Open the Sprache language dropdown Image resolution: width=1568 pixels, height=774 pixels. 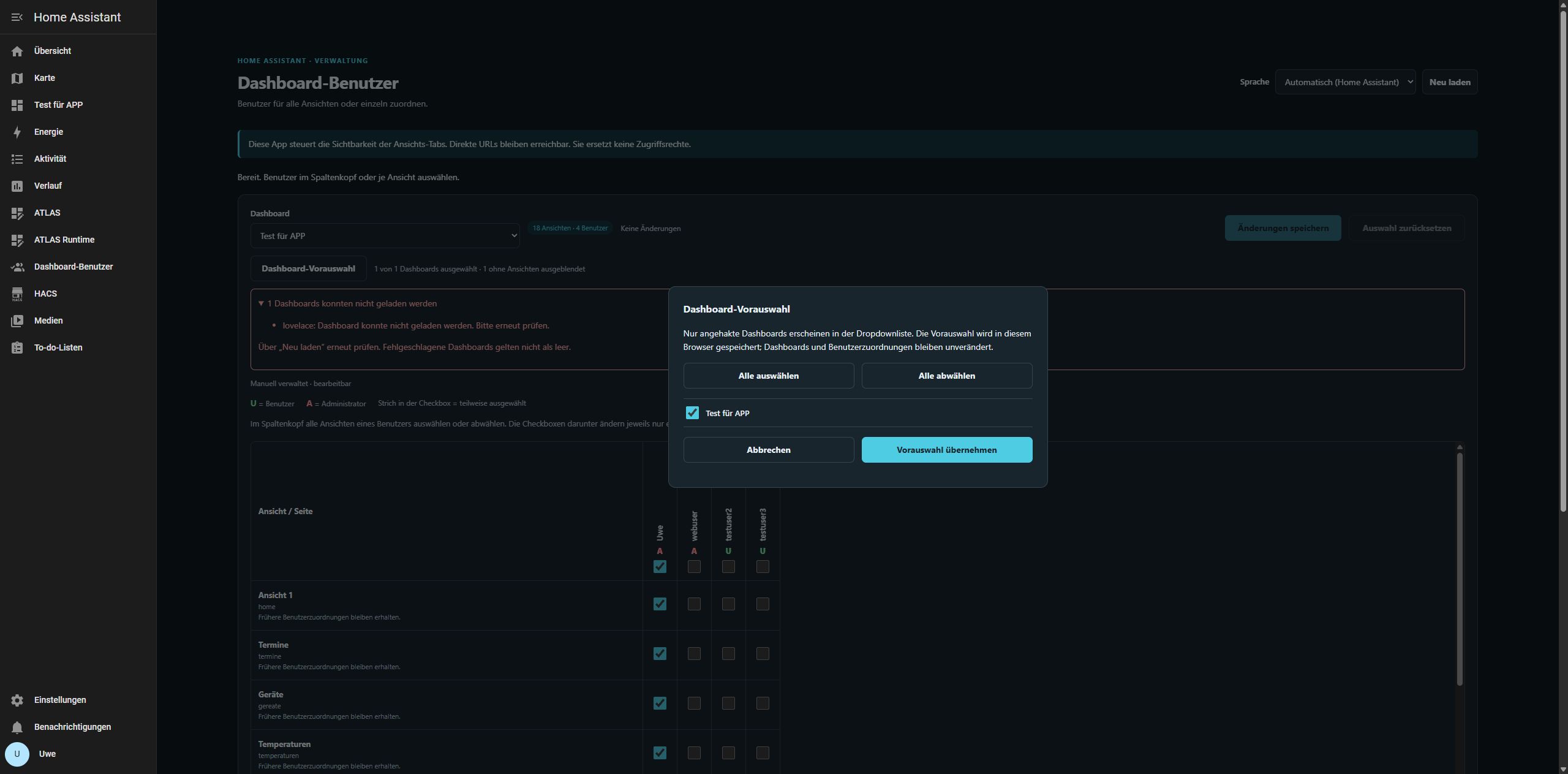[x=1345, y=82]
